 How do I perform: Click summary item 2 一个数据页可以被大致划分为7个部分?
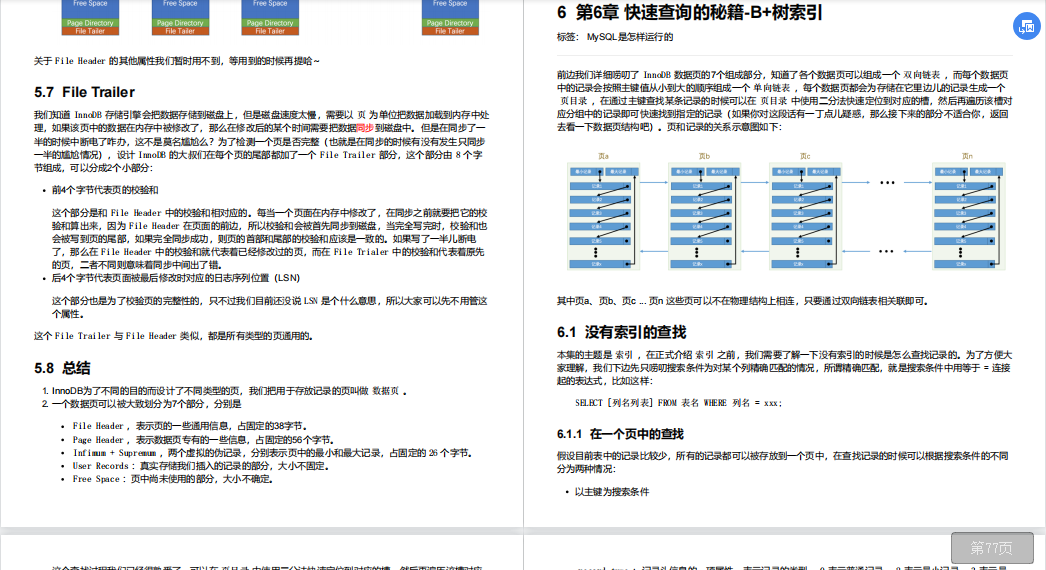[x=141, y=404]
